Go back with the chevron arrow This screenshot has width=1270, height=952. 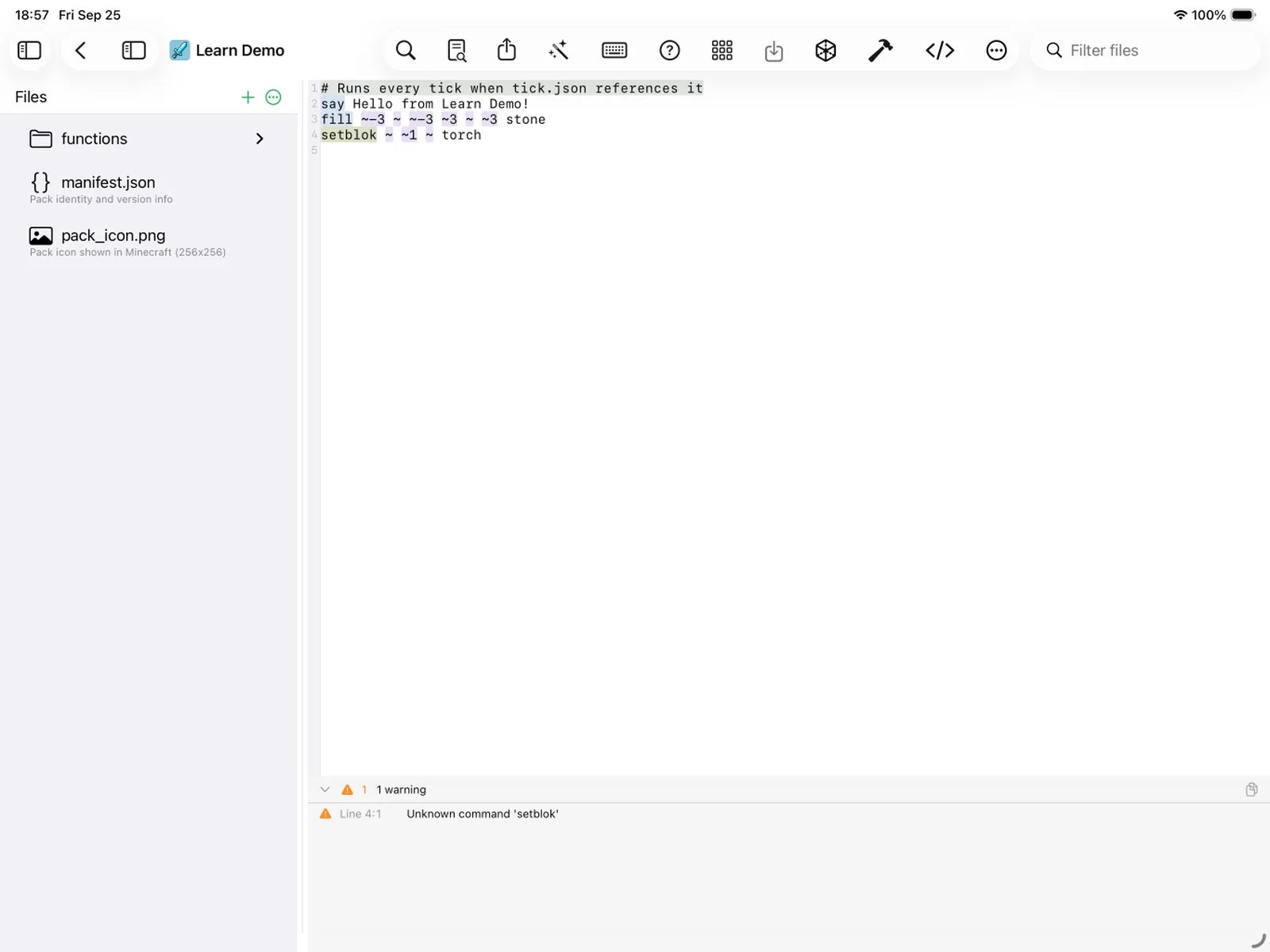pyautogui.click(x=80, y=51)
